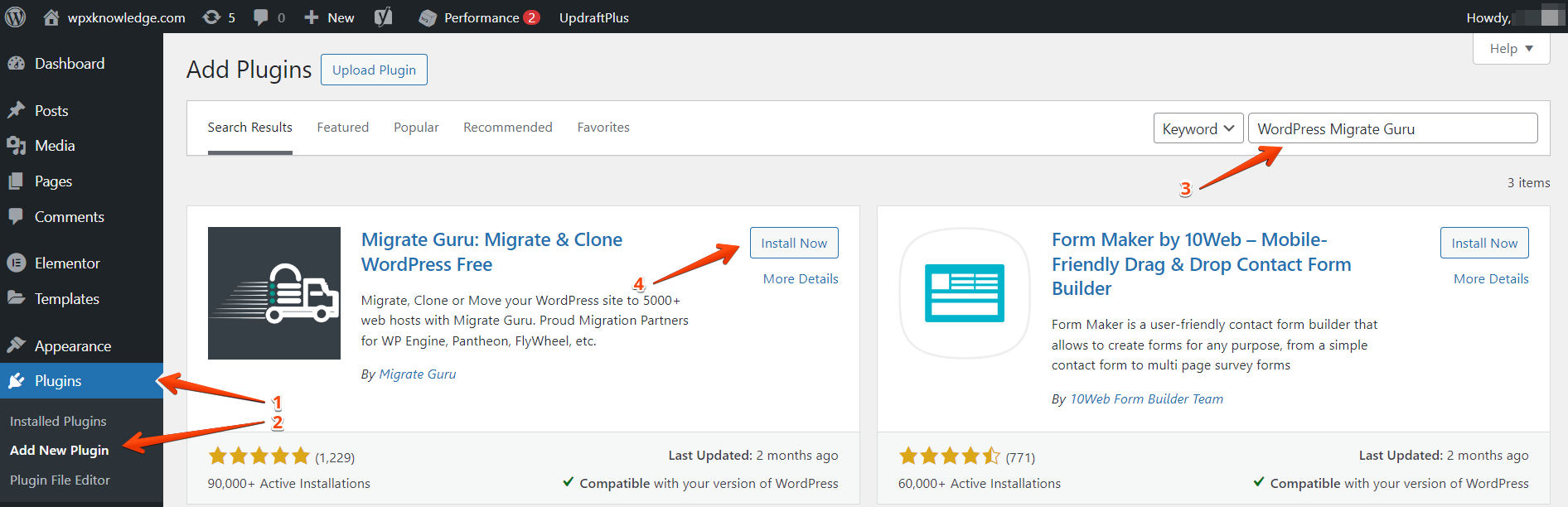Viewport: 1568px width, 507px height.
Task: Switch to the Featured tab
Action: (343, 128)
